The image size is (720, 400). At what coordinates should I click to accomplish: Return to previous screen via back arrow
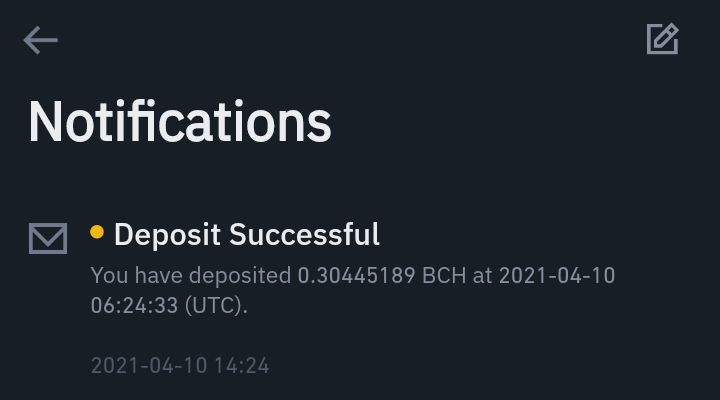pos(40,40)
